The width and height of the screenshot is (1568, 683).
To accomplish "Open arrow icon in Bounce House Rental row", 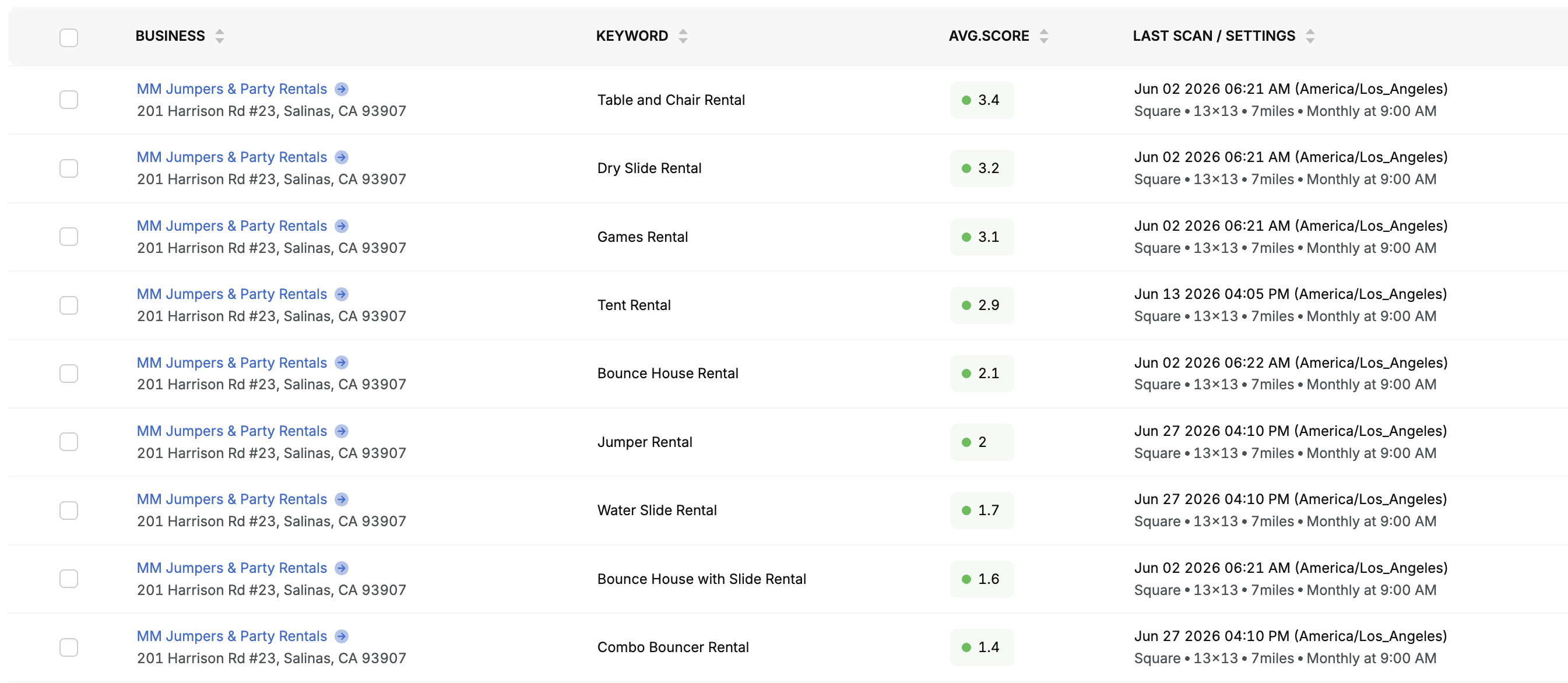I will 342,363.
